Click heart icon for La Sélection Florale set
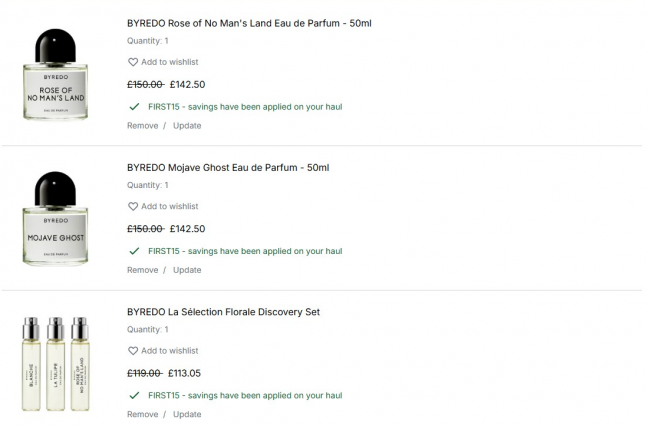 133,351
